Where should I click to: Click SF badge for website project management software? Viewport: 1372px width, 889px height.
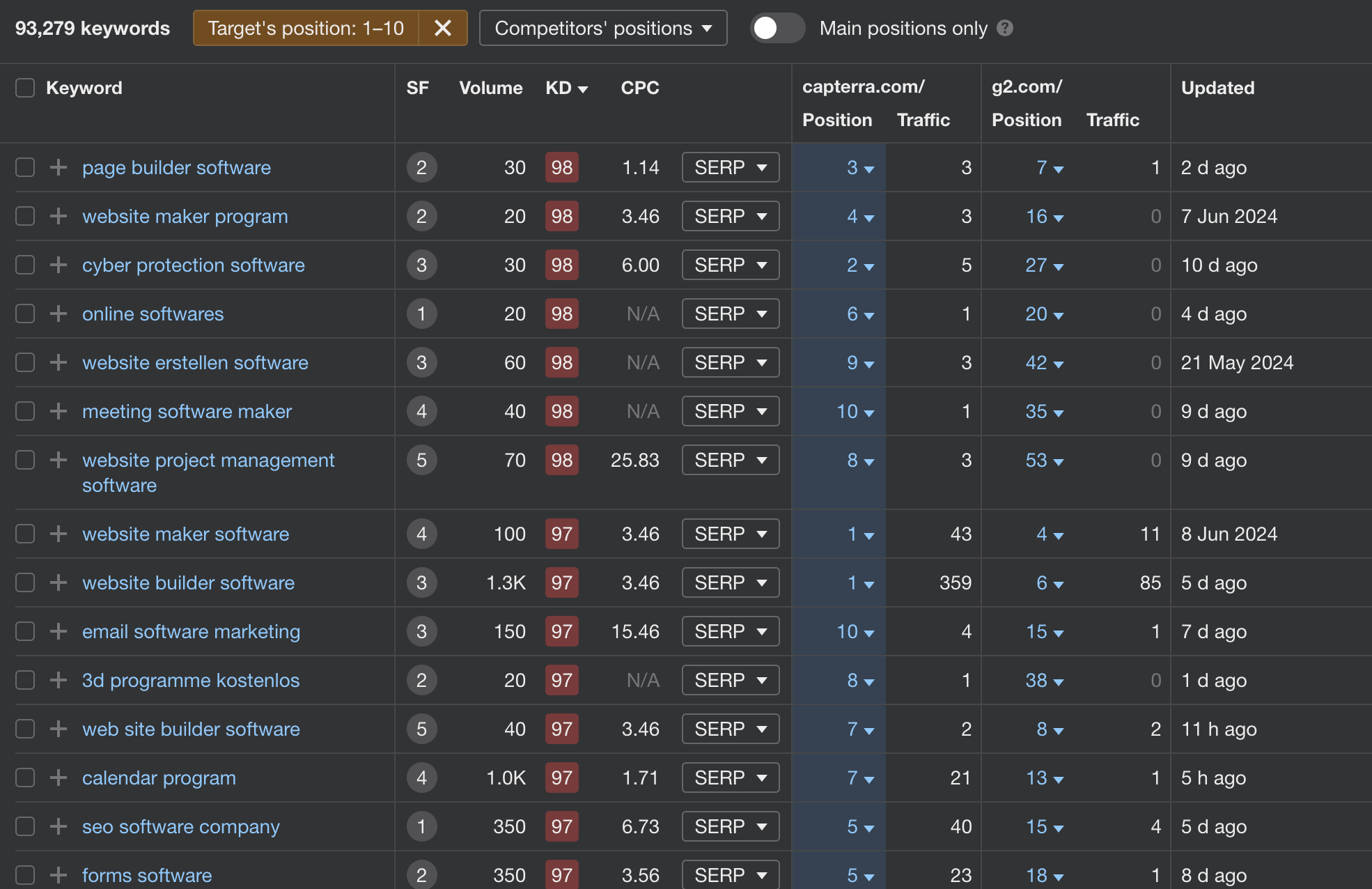tap(421, 460)
